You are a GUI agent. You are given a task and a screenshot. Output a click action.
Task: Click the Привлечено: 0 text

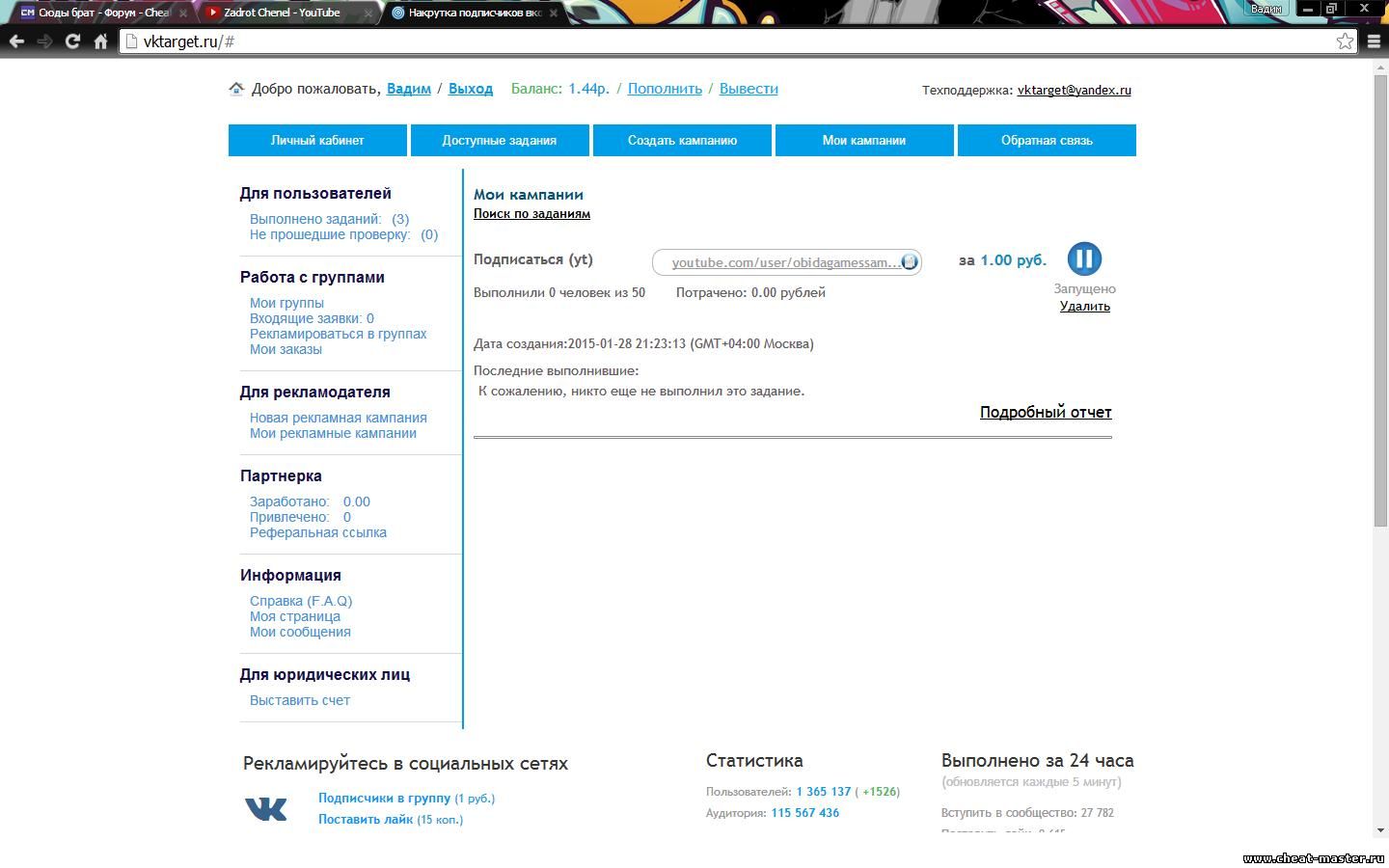[x=300, y=517]
